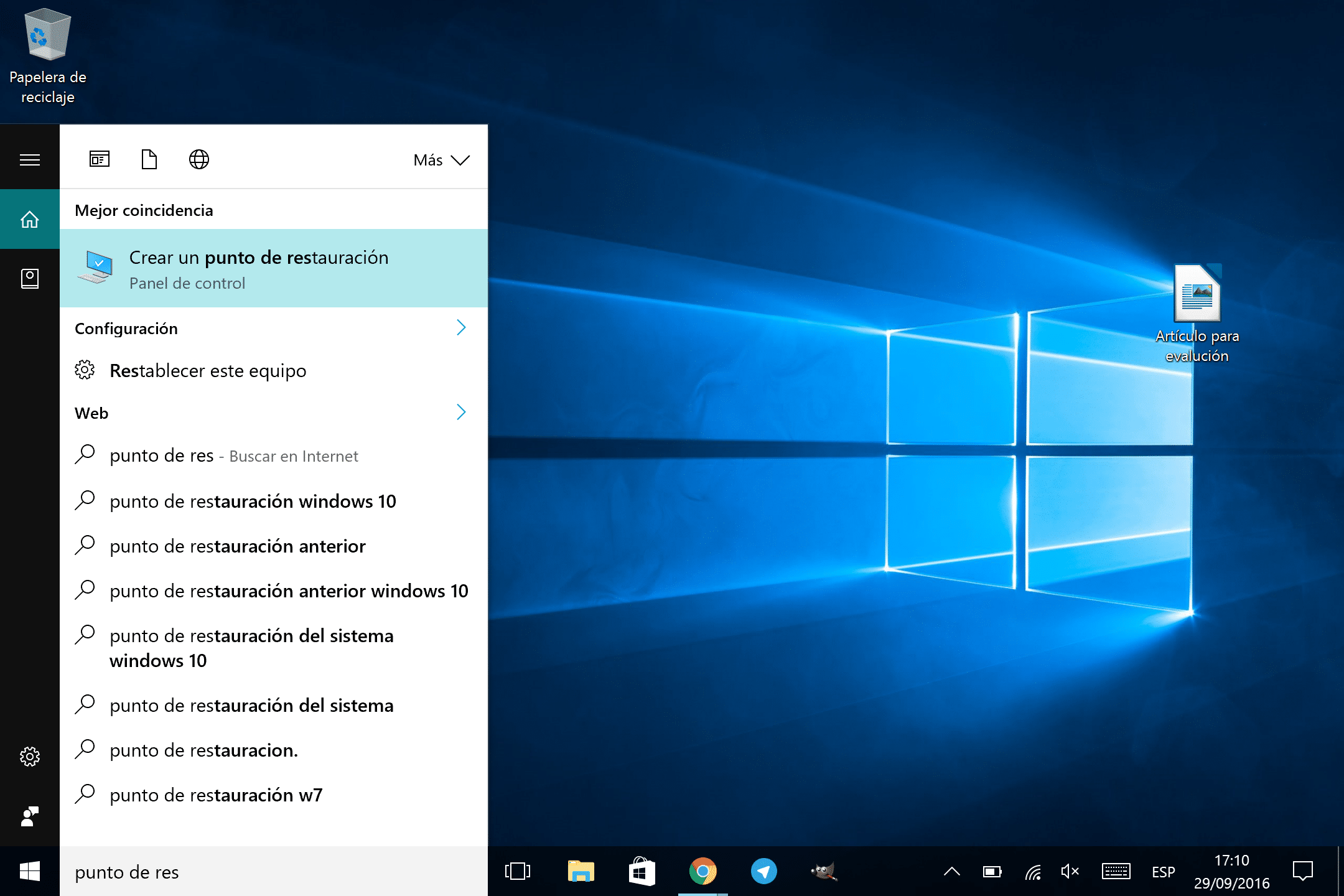
Task: Open the hamburger menu icon
Action: tap(29, 158)
